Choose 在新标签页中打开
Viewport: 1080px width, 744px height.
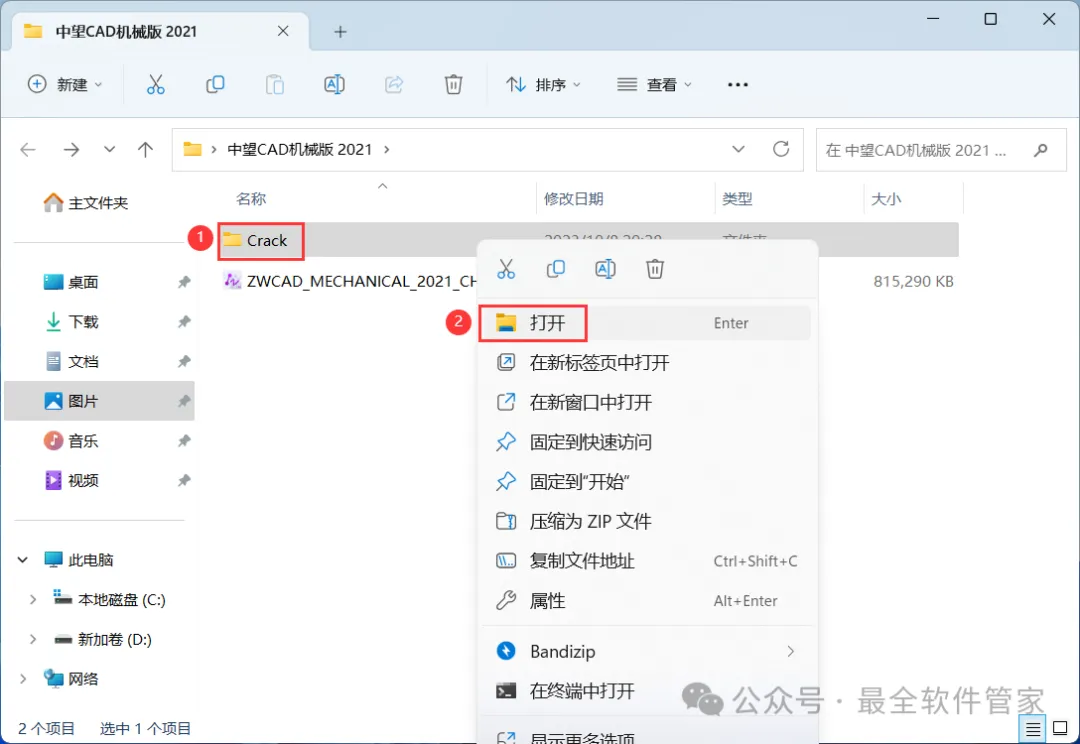pyautogui.click(x=645, y=363)
